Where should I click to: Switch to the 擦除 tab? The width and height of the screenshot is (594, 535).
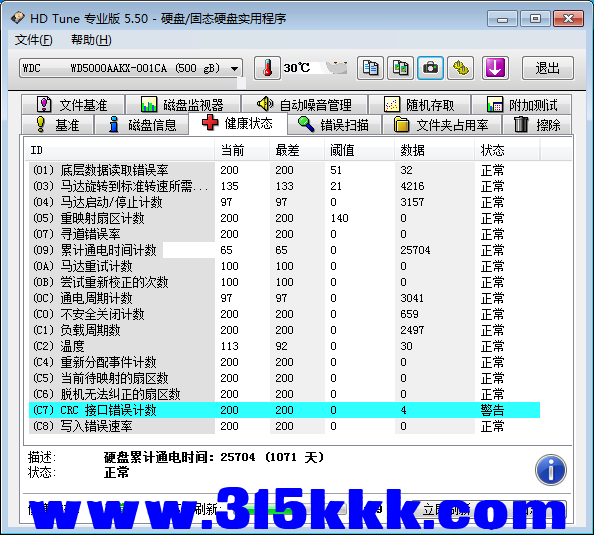click(x=537, y=125)
